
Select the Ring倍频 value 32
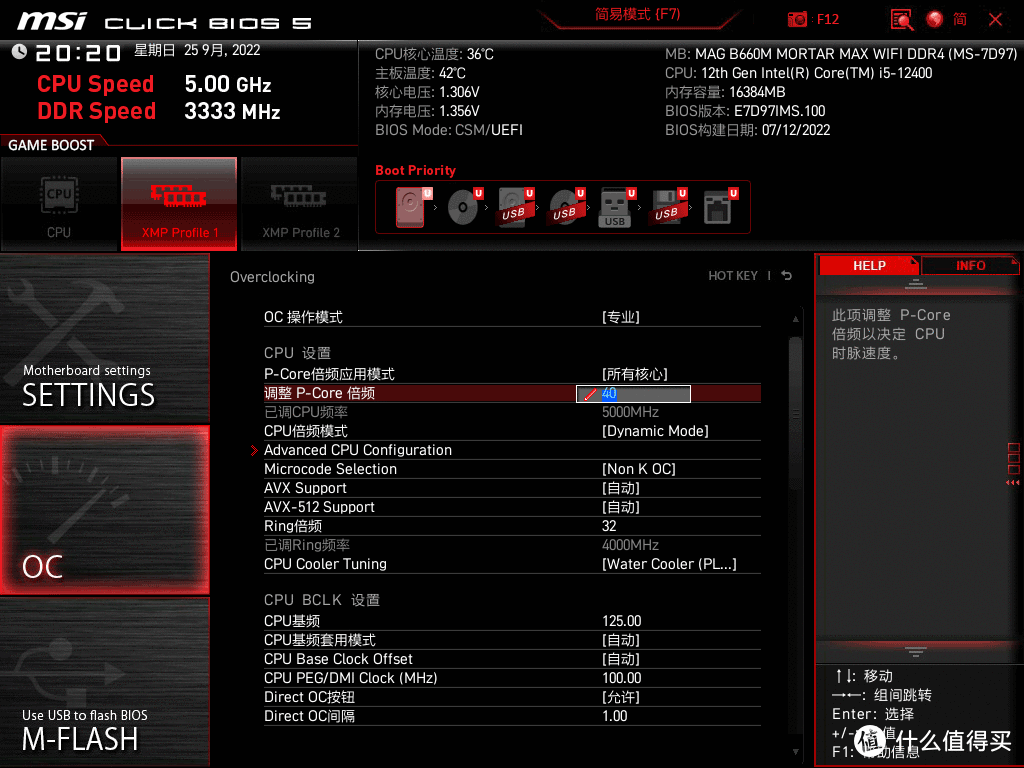[x=609, y=526]
